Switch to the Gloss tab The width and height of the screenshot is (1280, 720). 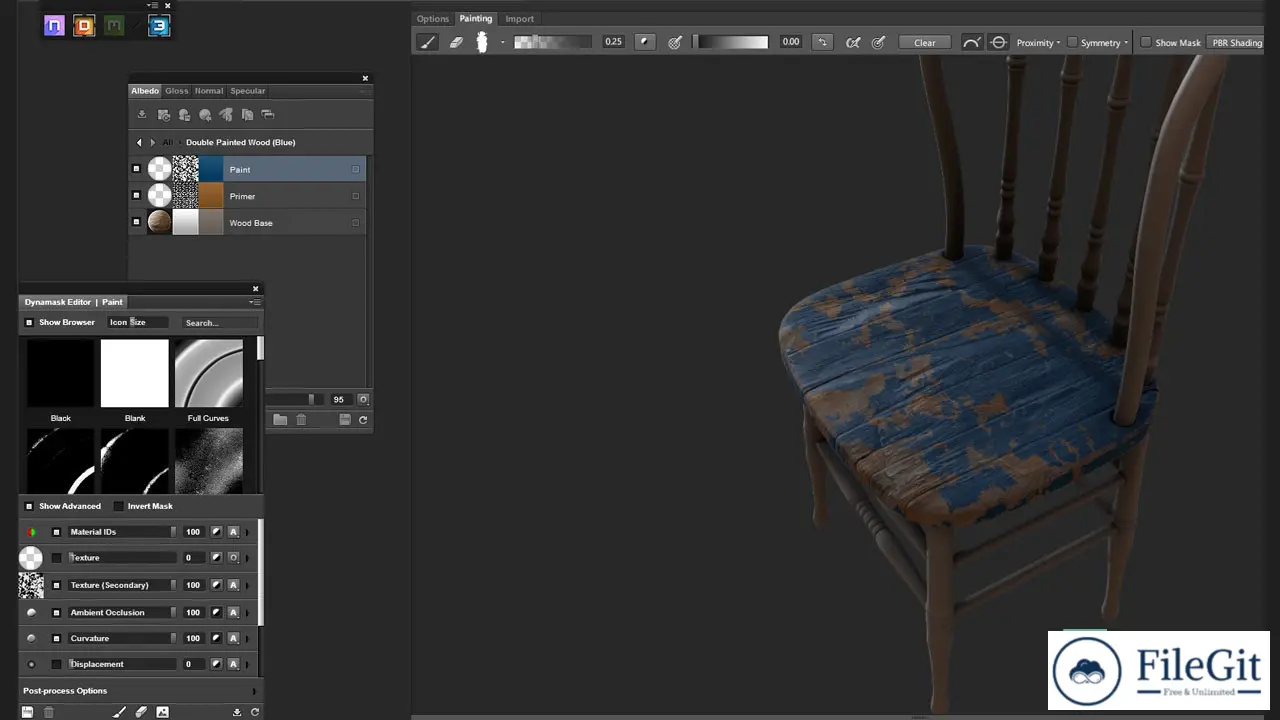(176, 91)
